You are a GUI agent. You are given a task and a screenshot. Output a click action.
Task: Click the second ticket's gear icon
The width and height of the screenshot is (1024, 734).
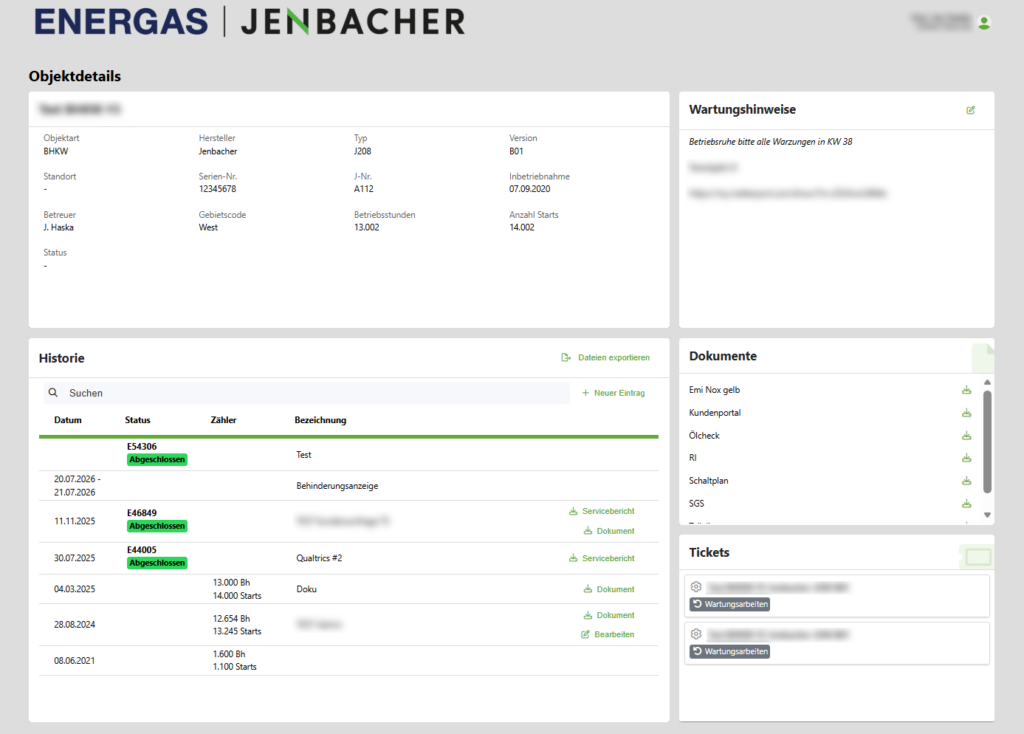(696, 633)
